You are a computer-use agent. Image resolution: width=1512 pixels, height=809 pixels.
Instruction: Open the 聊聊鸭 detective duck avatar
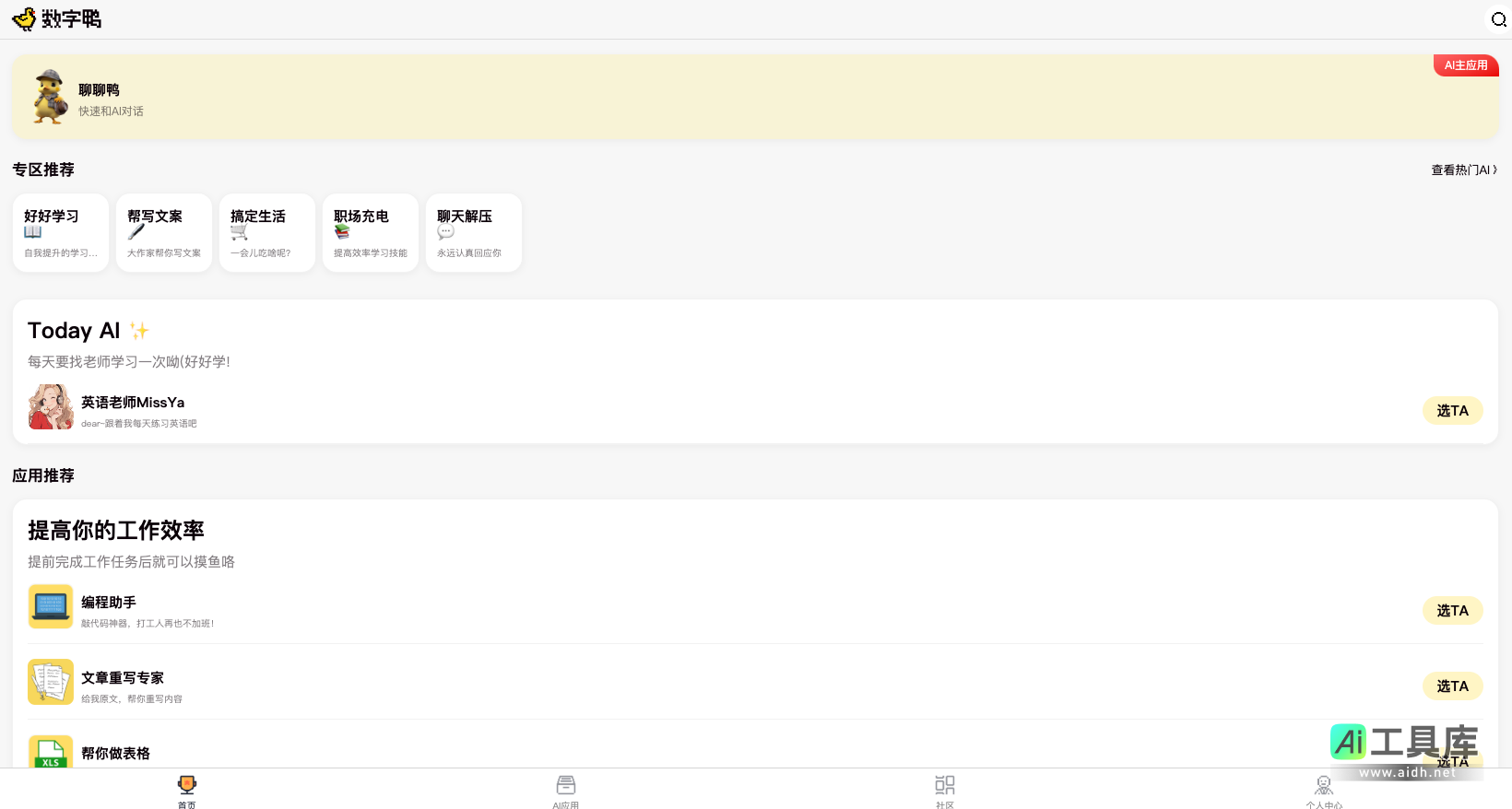[x=50, y=97]
